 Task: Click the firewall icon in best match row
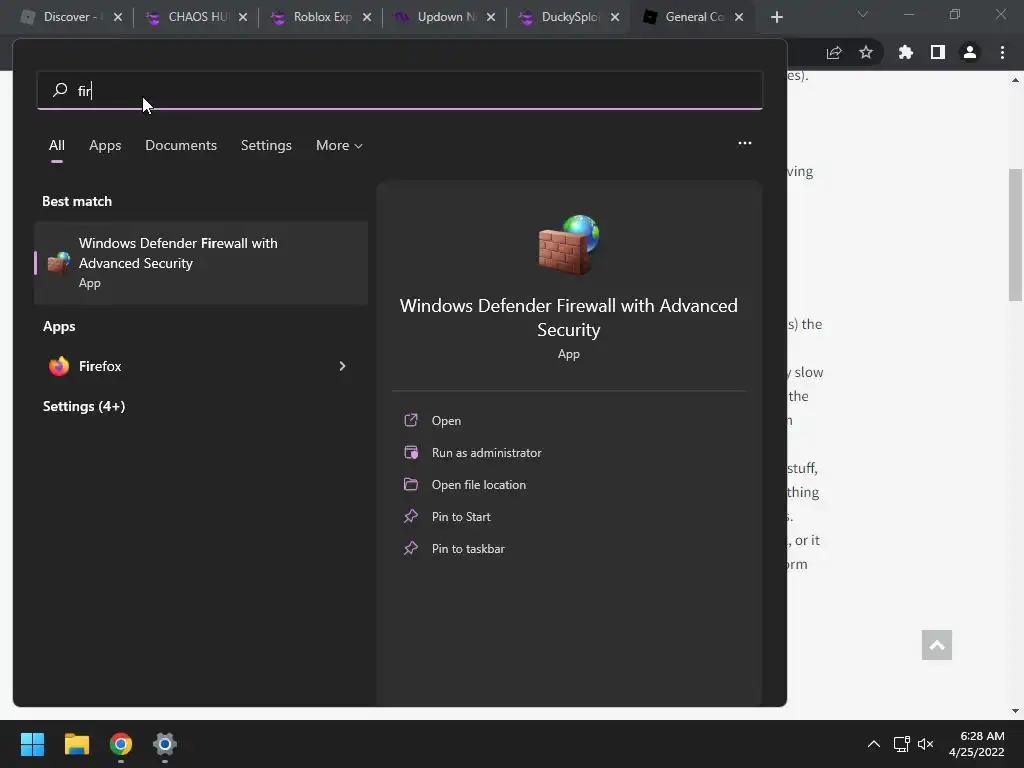(59, 263)
